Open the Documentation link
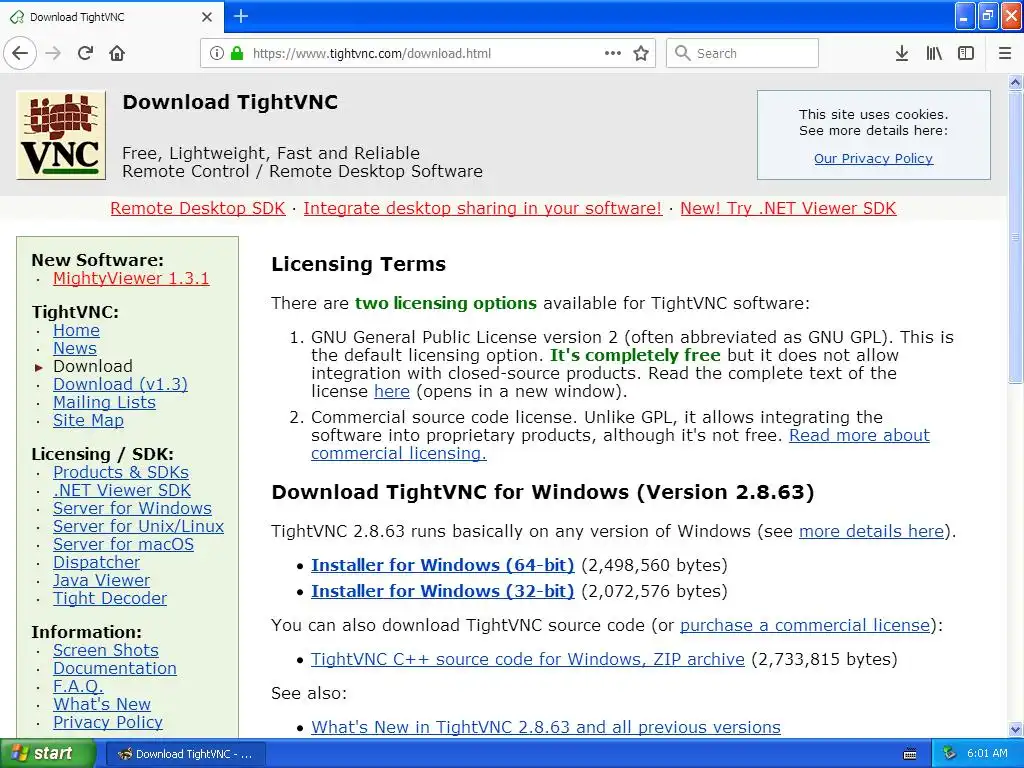The width and height of the screenshot is (1024, 768). tap(115, 668)
